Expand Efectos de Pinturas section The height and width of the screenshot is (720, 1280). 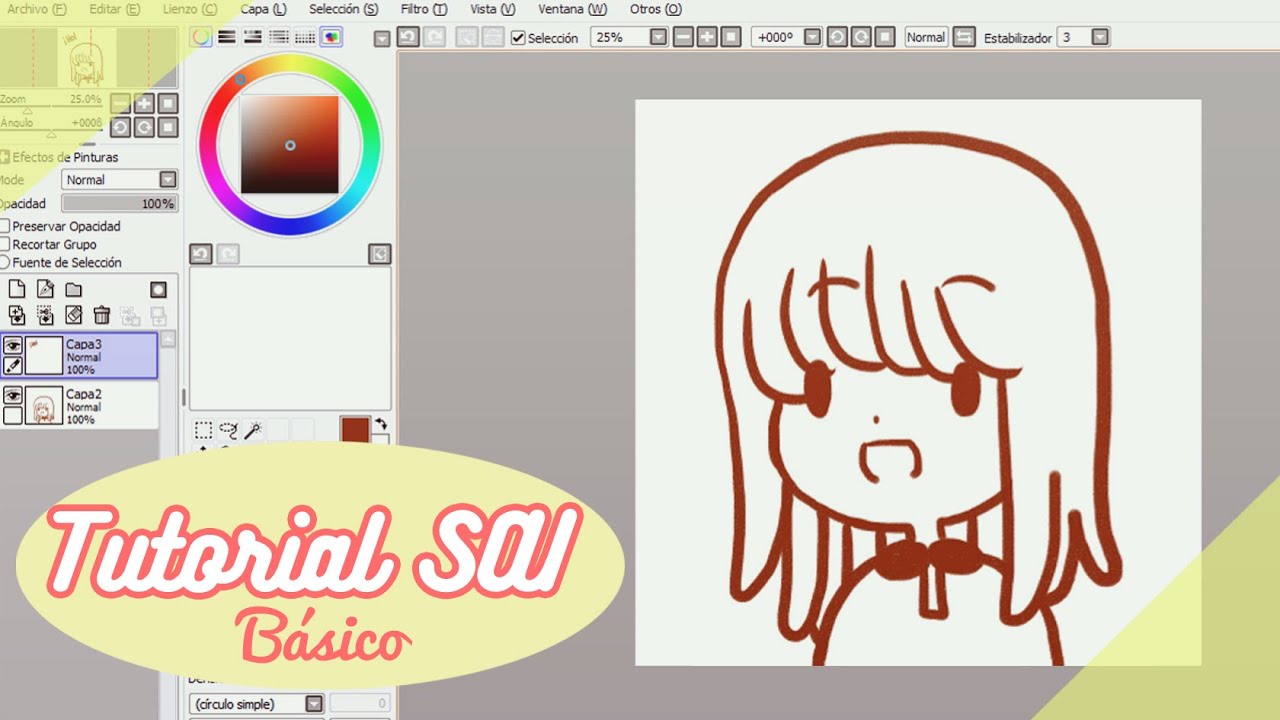tap(5, 157)
